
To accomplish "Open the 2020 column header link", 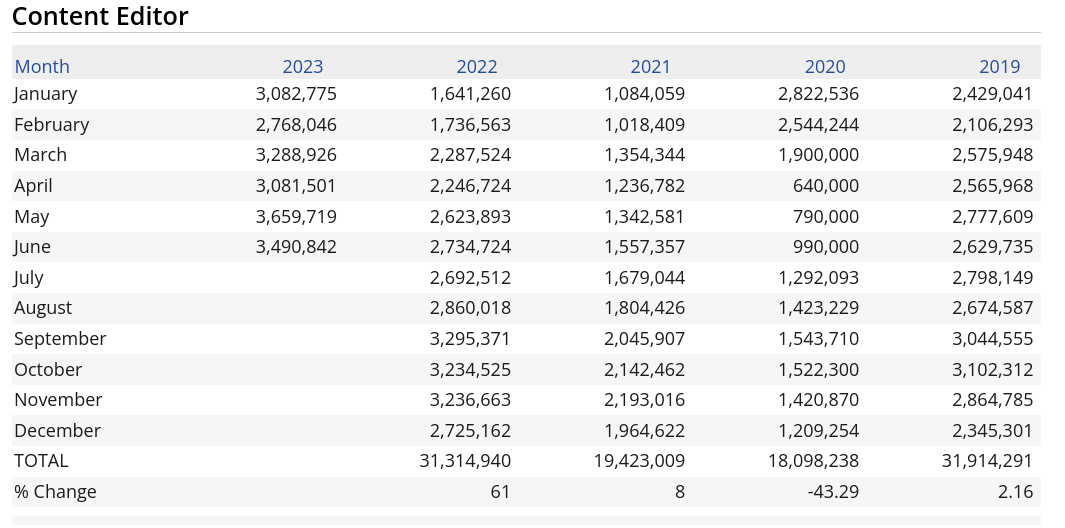I will 824,67.
